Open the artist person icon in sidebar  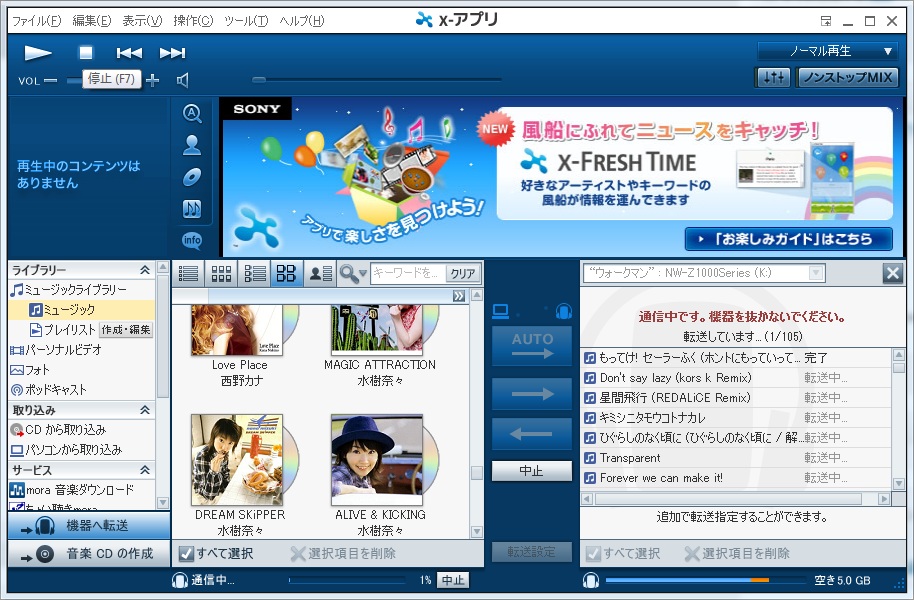[x=192, y=145]
